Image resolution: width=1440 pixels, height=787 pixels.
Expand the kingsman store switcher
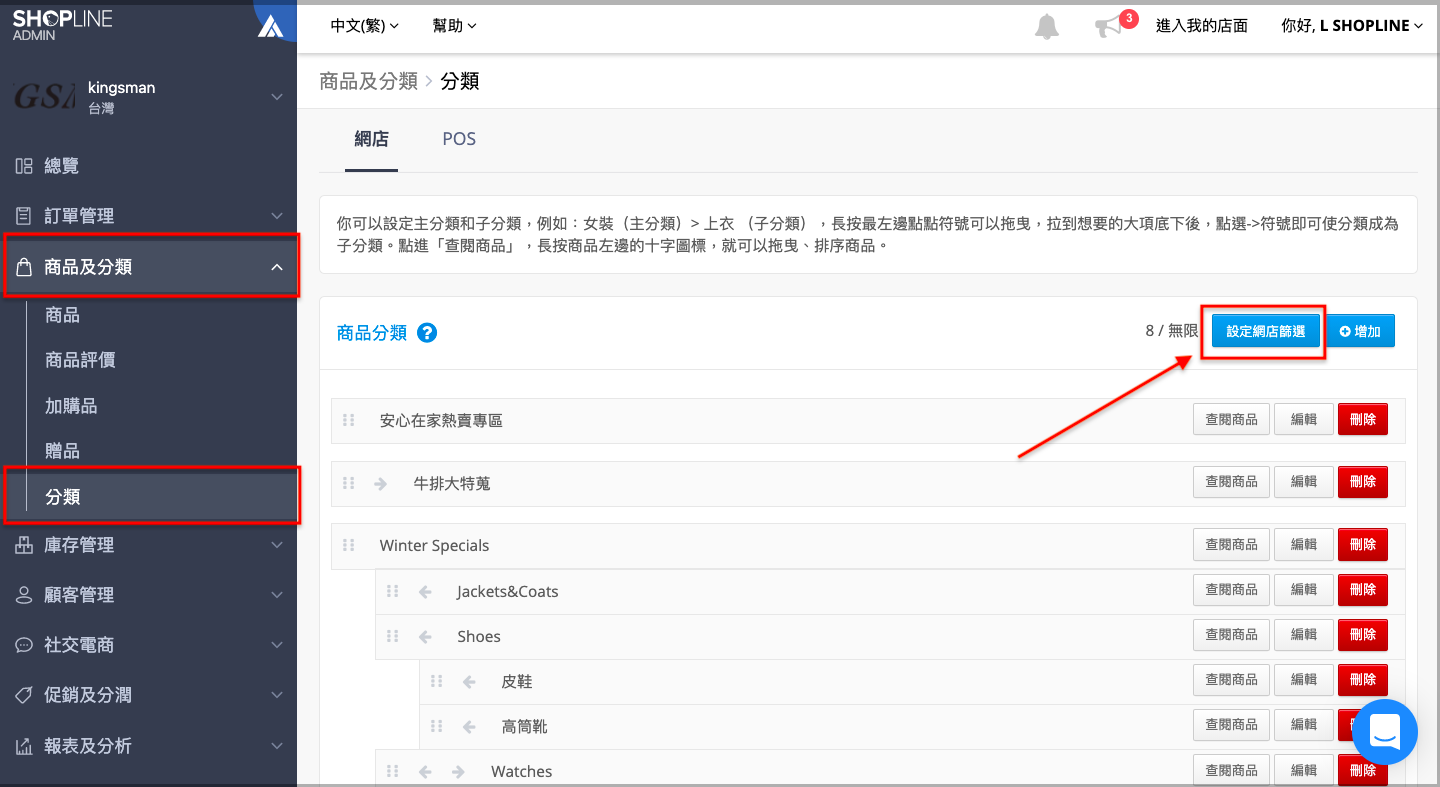click(277, 97)
